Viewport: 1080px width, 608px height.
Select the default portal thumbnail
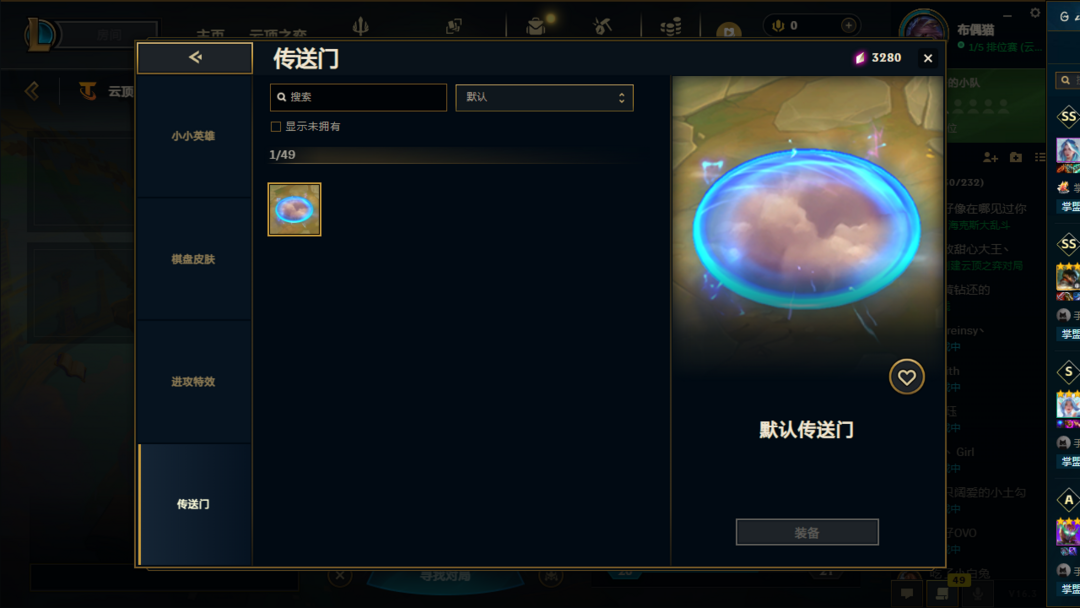pos(294,209)
